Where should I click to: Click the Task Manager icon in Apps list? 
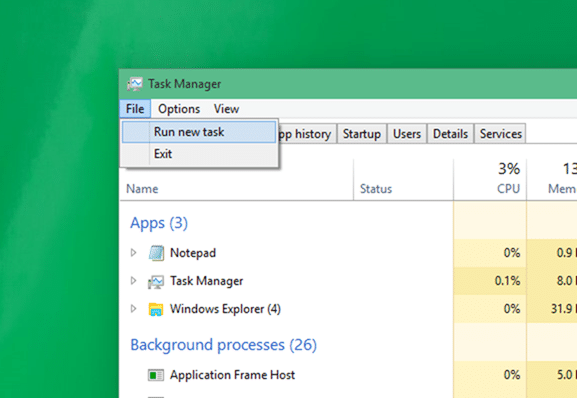[156, 282]
